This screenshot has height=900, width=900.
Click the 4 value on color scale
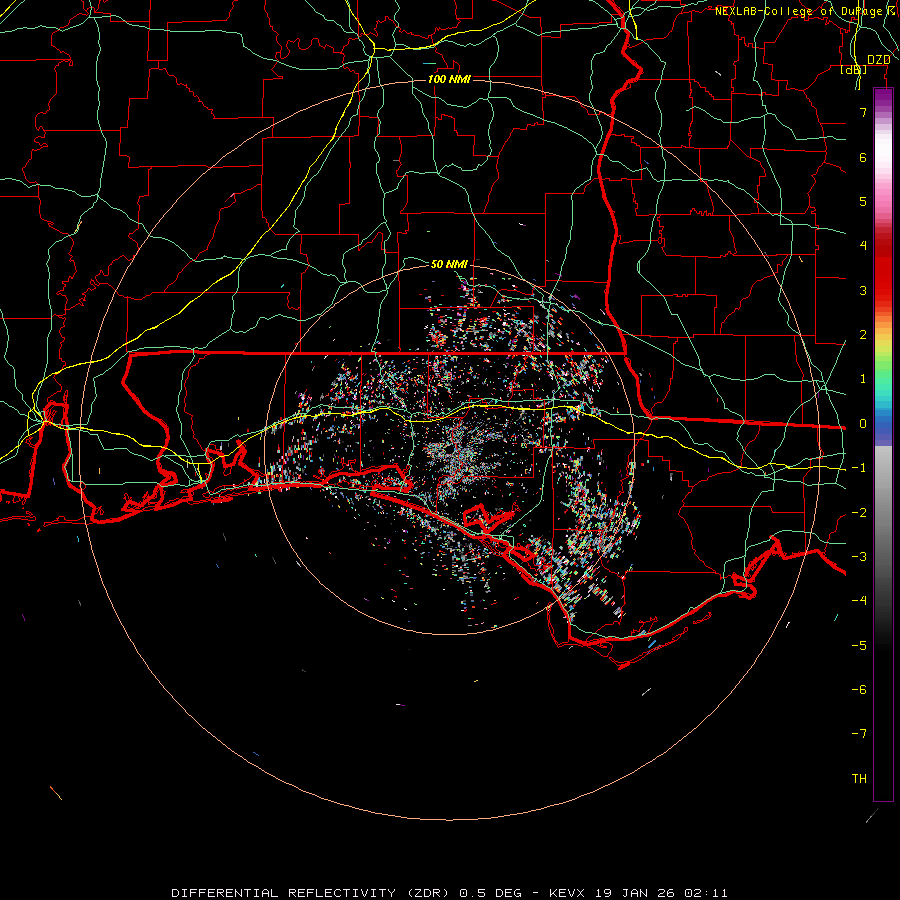tap(863, 246)
